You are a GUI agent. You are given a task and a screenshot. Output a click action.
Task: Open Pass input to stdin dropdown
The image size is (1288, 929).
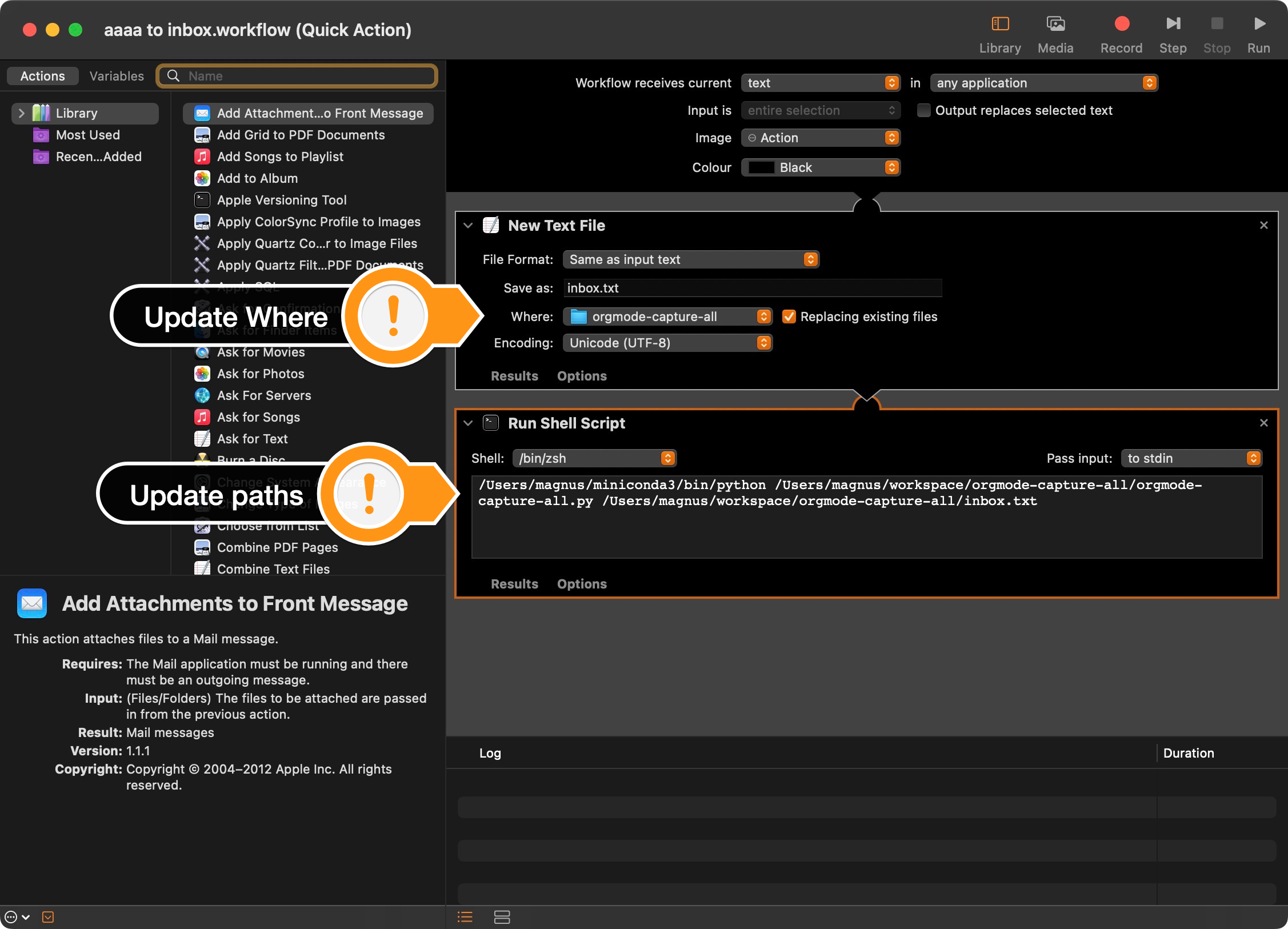[1191, 458]
